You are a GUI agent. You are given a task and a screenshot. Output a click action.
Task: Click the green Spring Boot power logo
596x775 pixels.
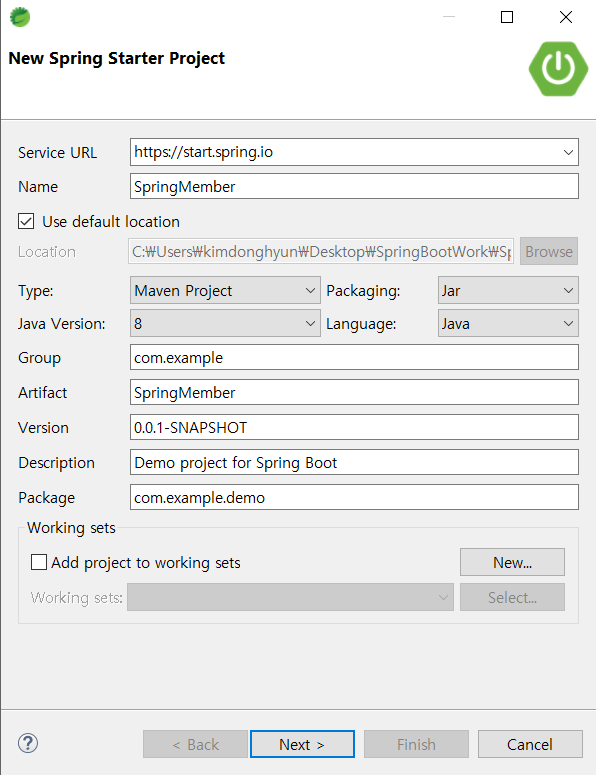click(x=558, y=69)
